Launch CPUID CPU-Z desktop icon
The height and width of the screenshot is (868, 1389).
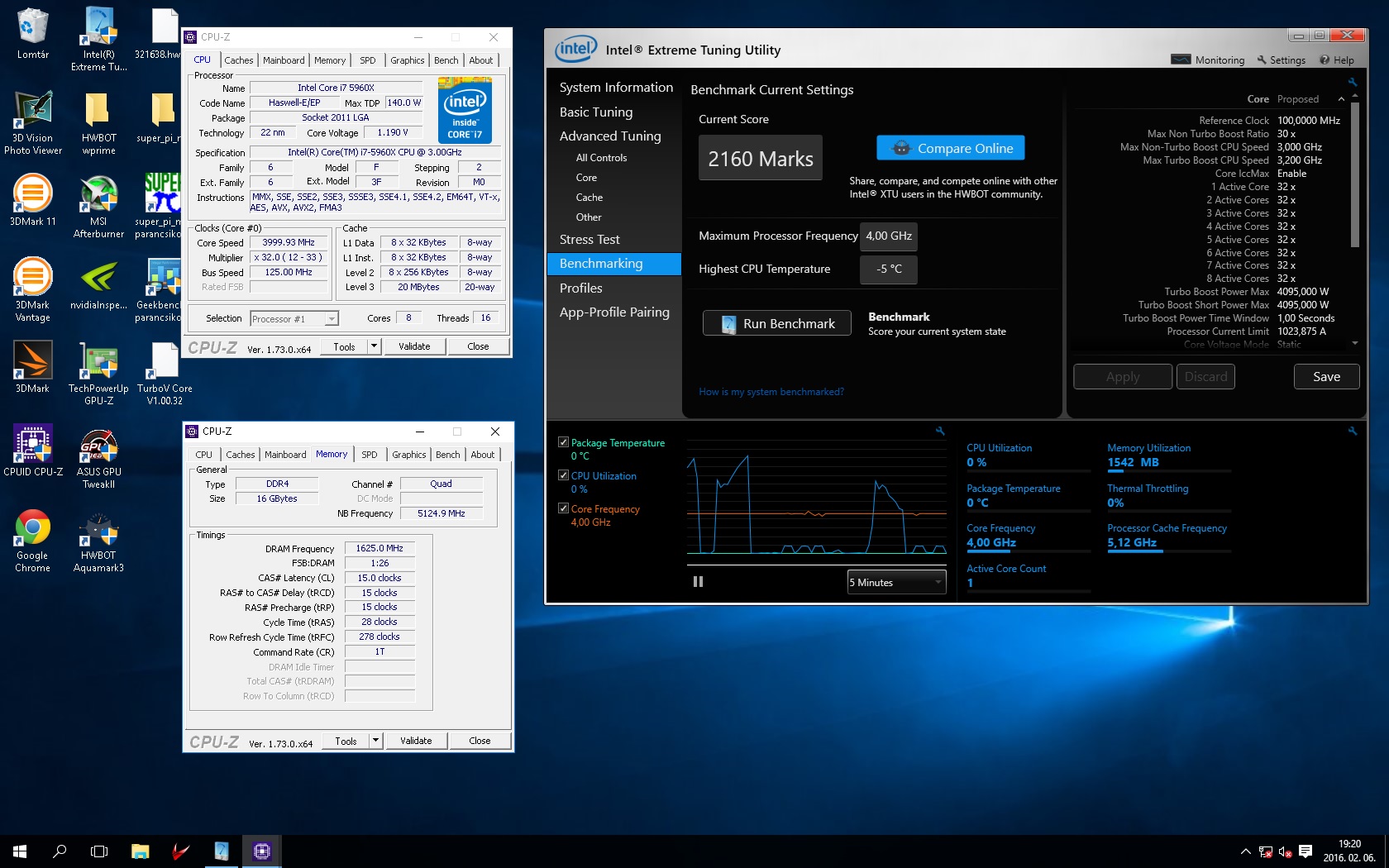pos(32,451)
